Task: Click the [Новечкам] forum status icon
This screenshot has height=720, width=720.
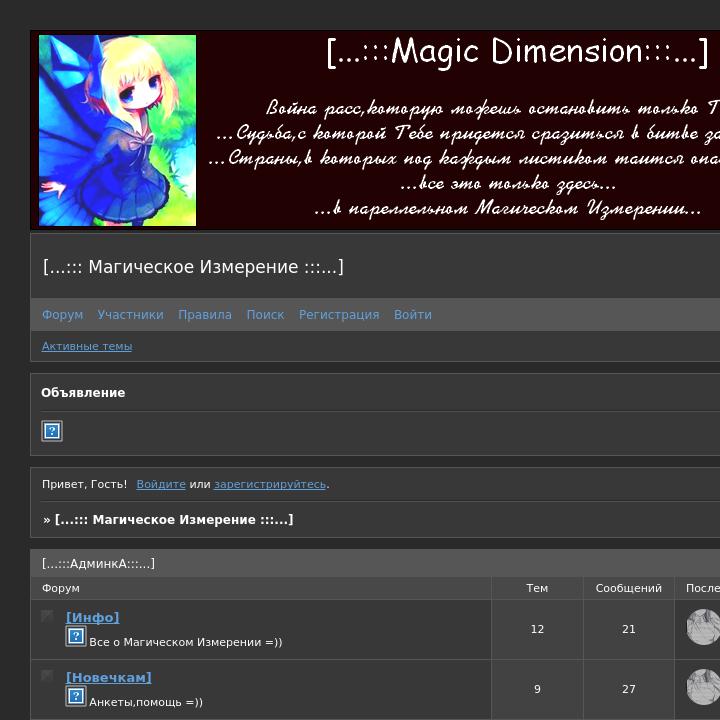Action: tap(47, 675)
